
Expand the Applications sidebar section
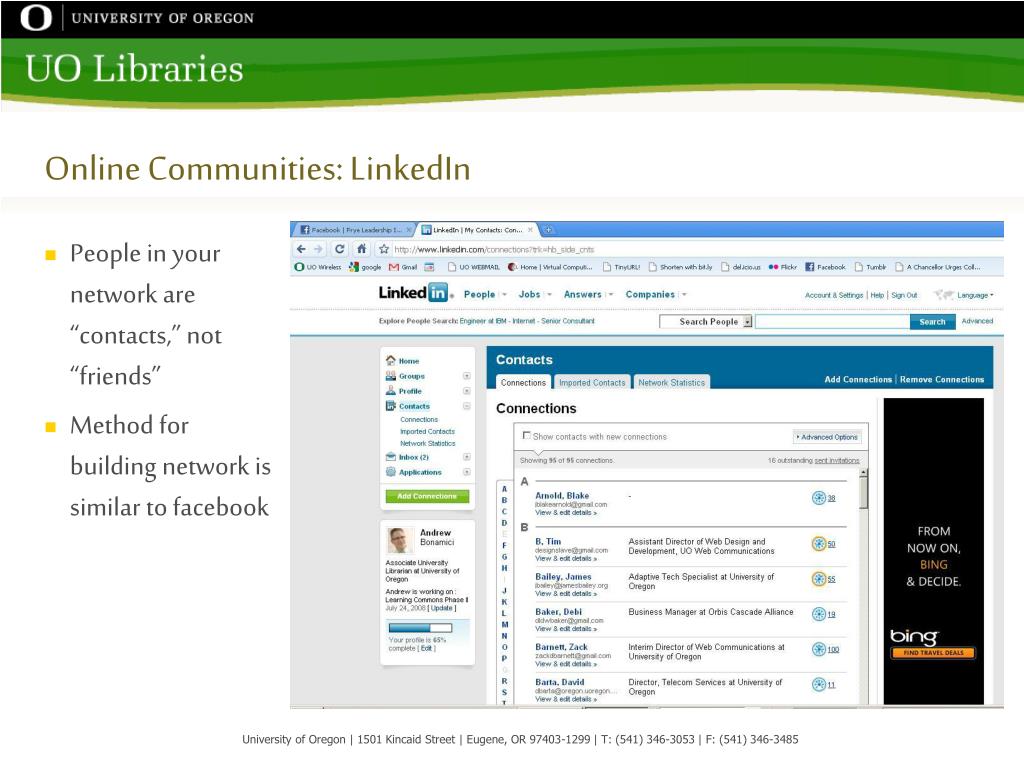pos(467,472)
